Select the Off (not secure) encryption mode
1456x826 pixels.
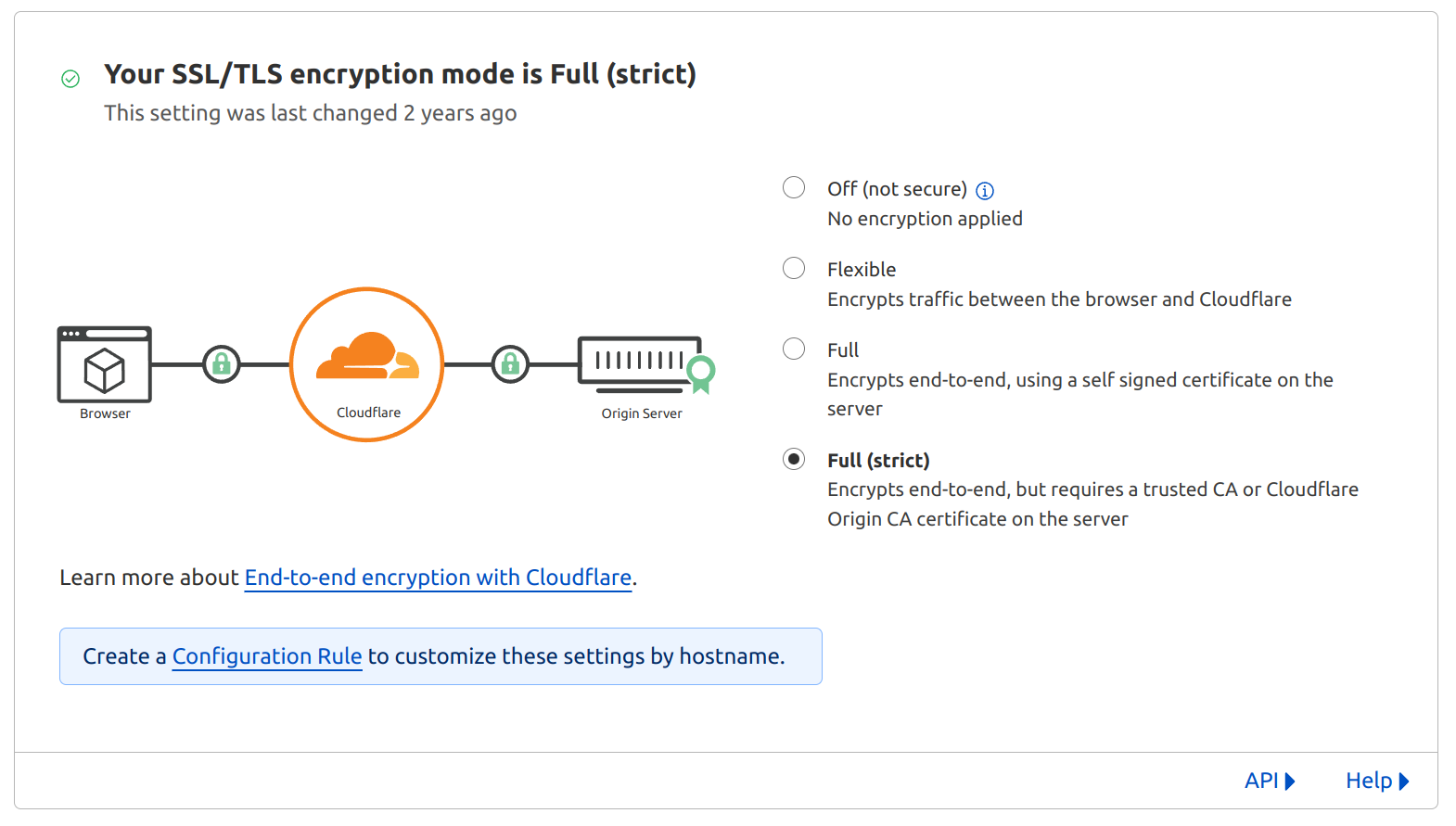coord(794,187)
